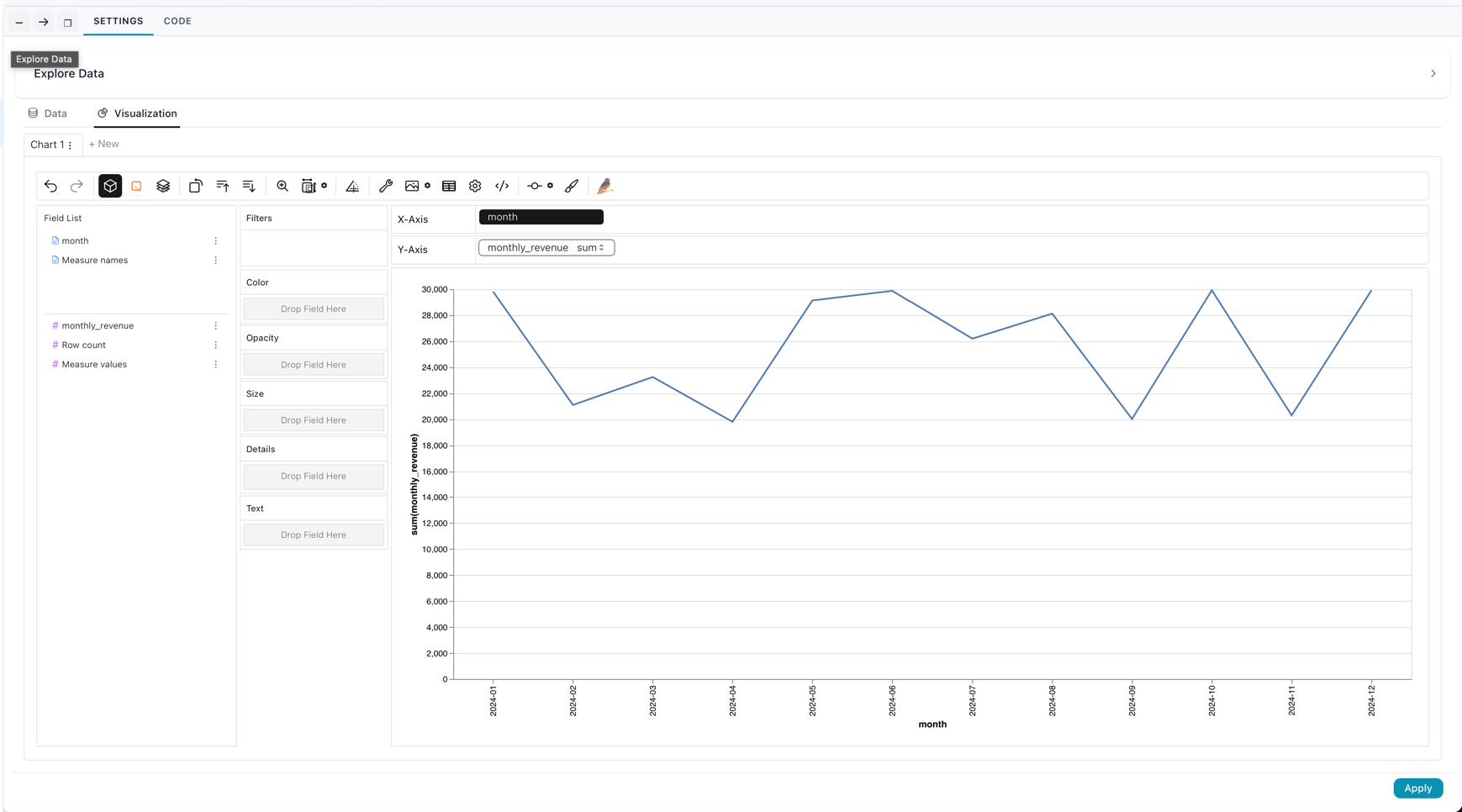1462x812 pixels.
Task: Sort in descending order
Action: pyautogui.click(x=249, y=186)
